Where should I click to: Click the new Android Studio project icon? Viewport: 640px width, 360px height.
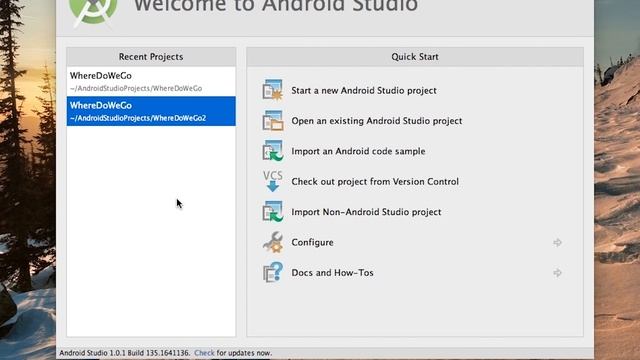click(273, 90)
